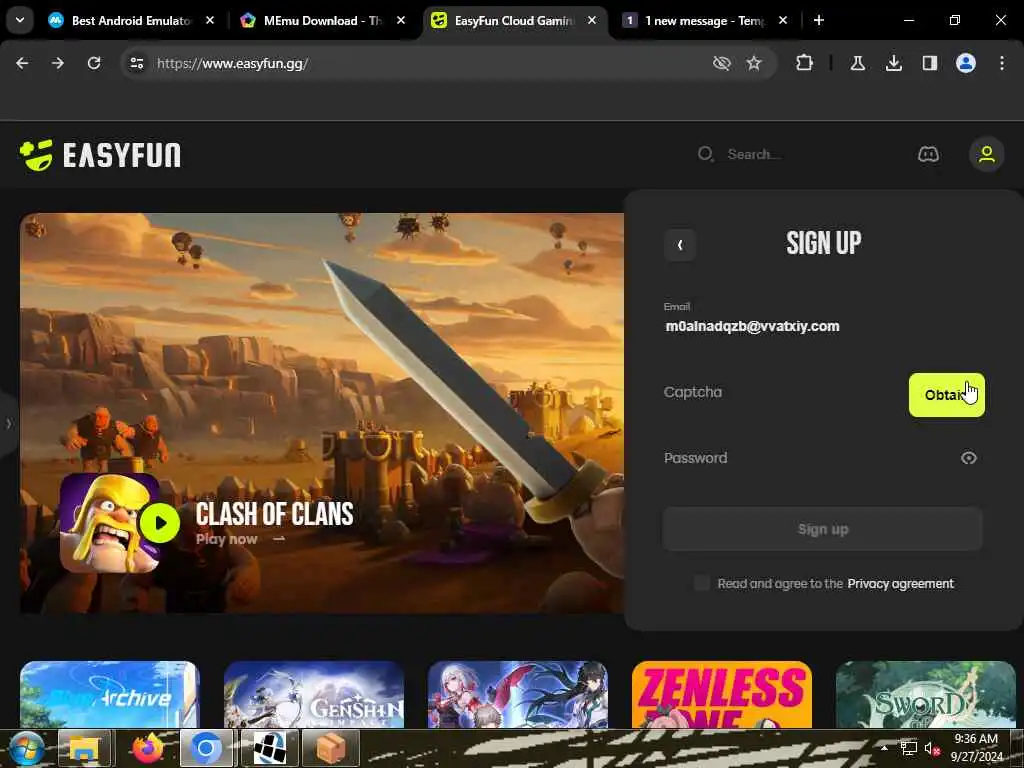Open the Zenless Zone game card

(722, 694)
